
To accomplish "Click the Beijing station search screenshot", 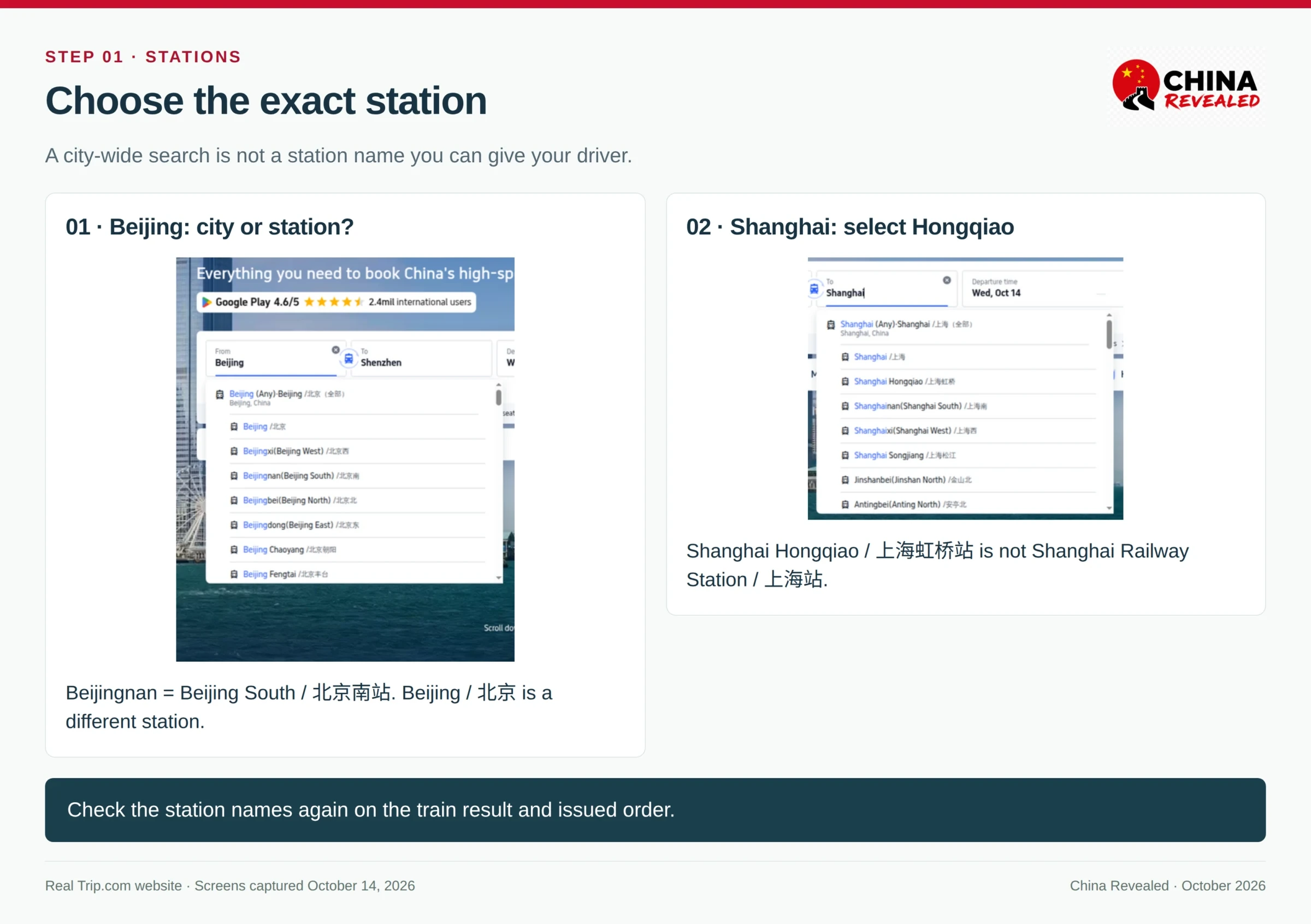I will (x=345, y=459).
